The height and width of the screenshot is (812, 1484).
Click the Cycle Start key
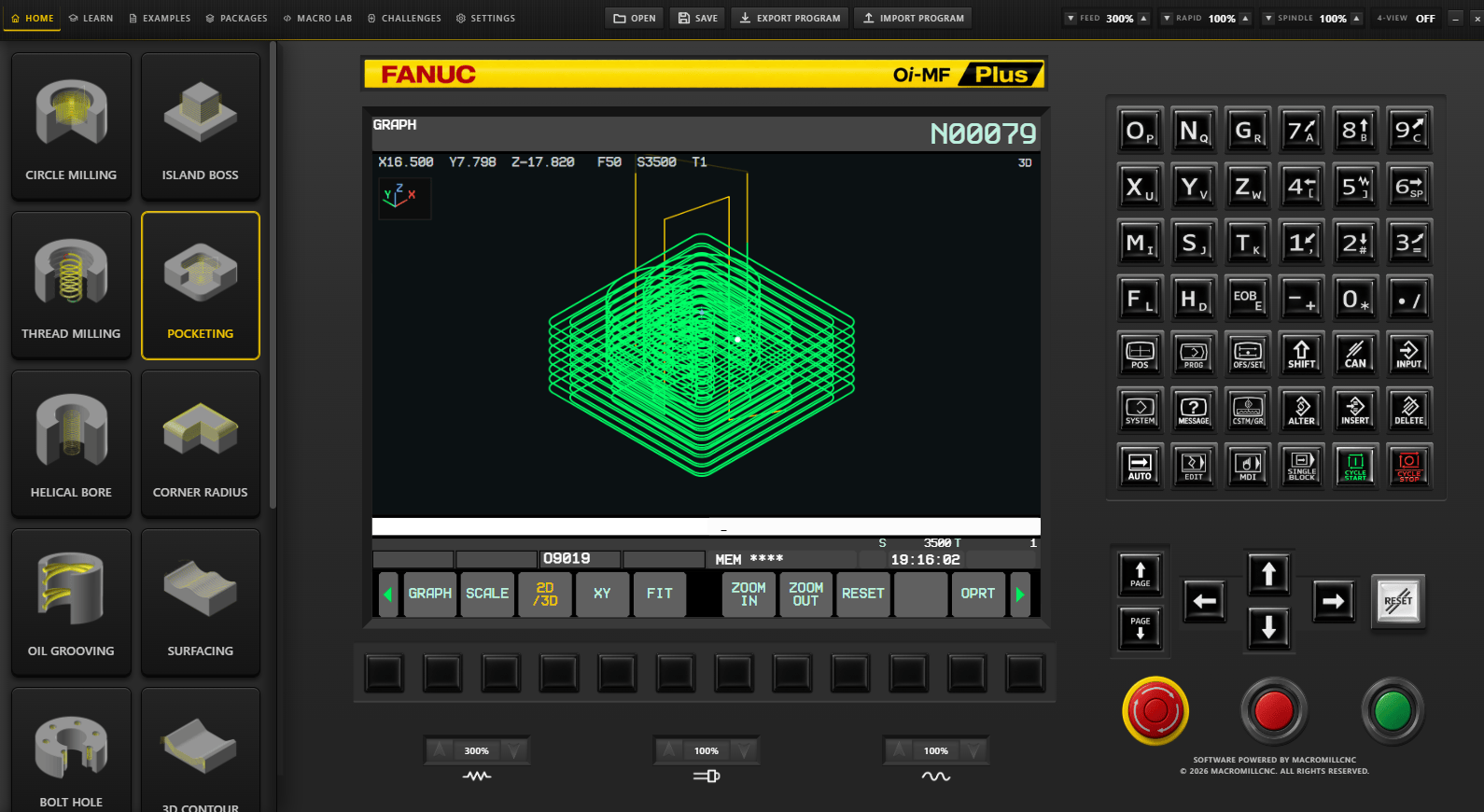tap(1355, 466)
